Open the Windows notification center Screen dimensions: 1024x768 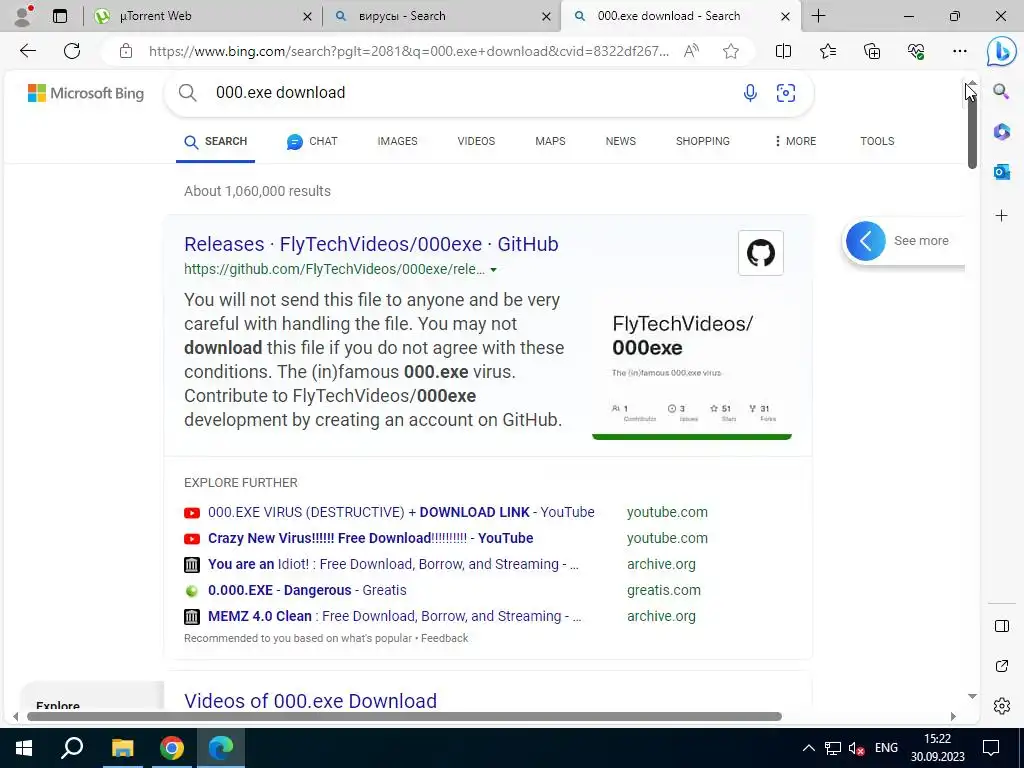coord(991,748)
